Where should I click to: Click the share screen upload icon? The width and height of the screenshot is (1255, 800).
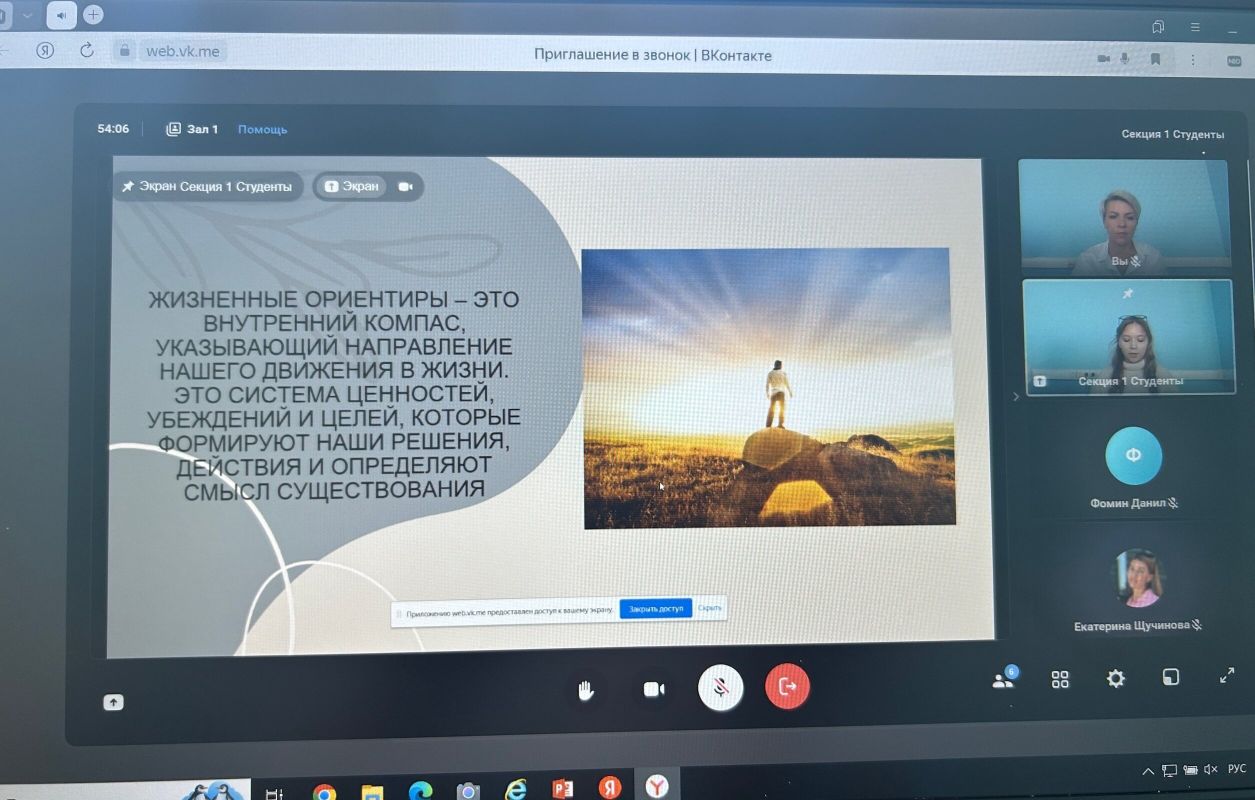113,702
